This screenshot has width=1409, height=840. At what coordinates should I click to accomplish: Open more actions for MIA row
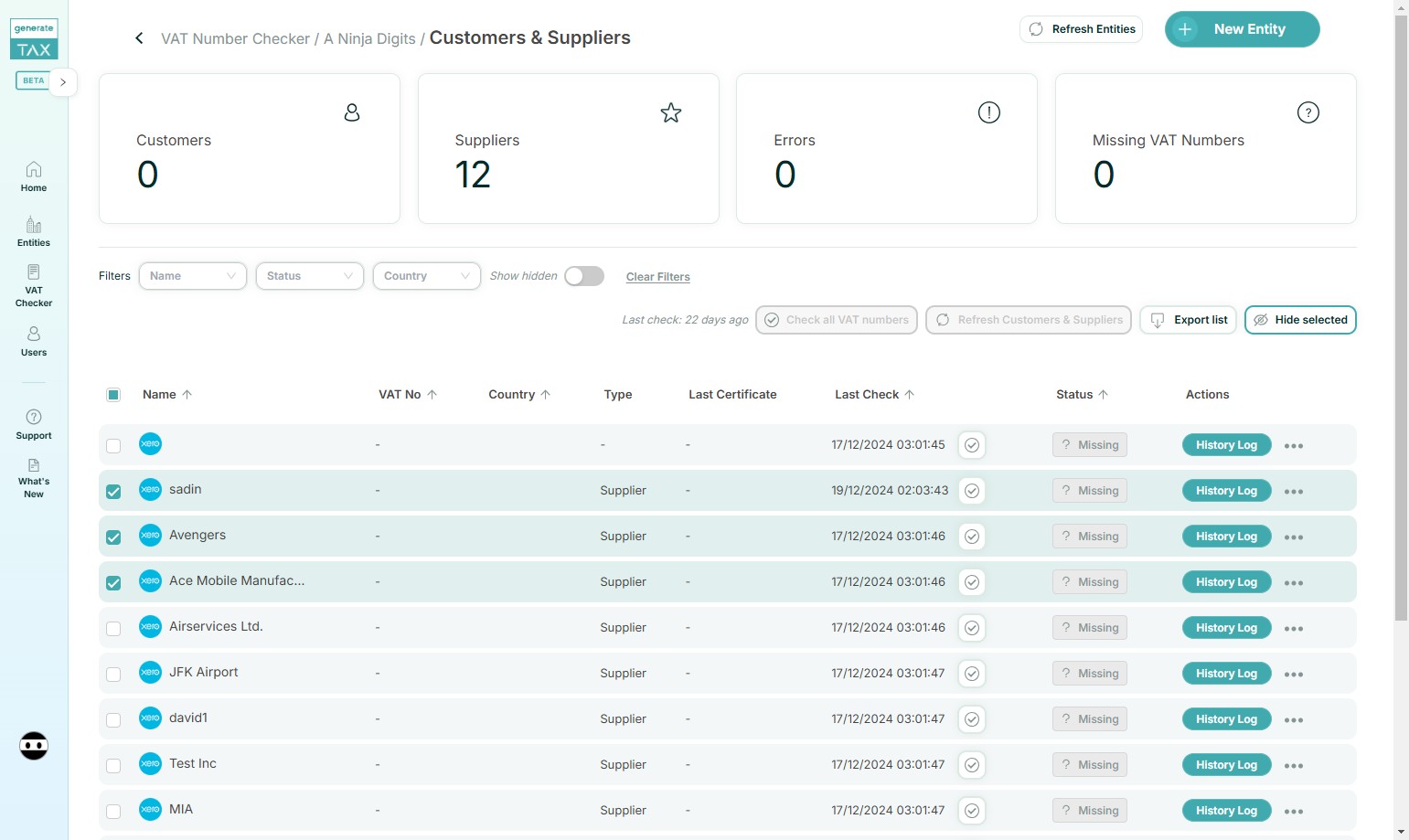click(1294, 812)
